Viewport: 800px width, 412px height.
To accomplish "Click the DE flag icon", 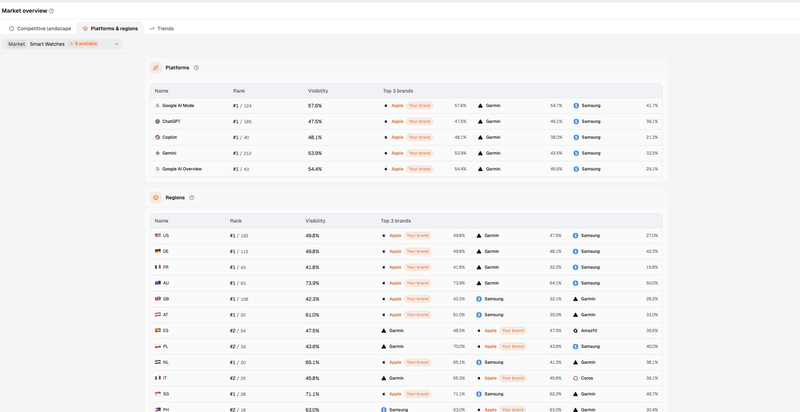I will click(x=158, y=251).
